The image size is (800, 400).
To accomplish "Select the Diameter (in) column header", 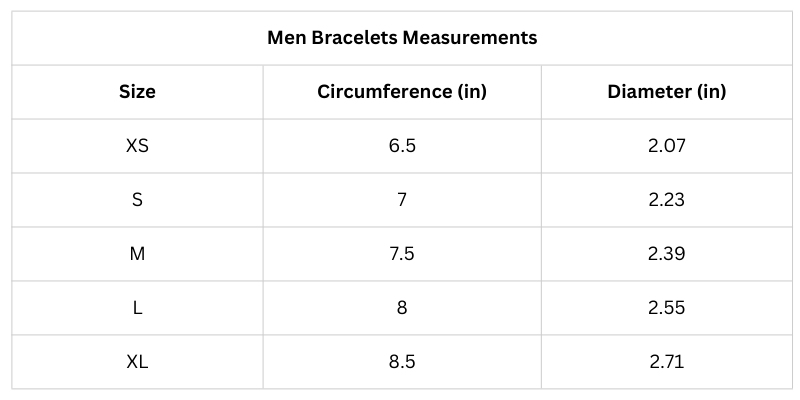I will click(667, 92).
